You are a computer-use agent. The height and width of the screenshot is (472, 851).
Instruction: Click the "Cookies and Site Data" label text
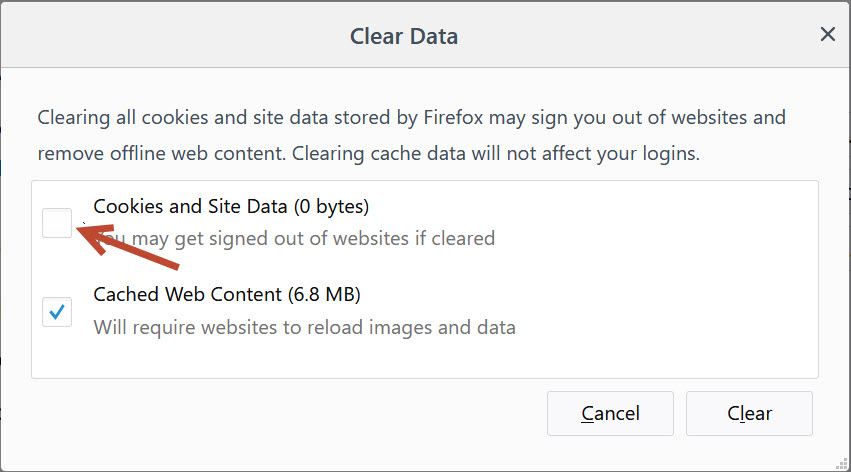pos(187,207)
